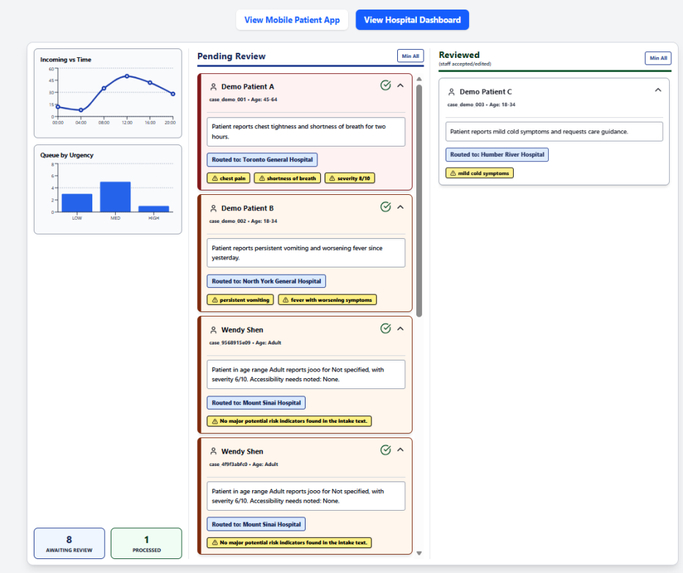Viewport: 683px width, 573px height.
Task: Collapse Wendy Shen case 4f9f3abfc0 card
Action: click(x=400, y=450)
